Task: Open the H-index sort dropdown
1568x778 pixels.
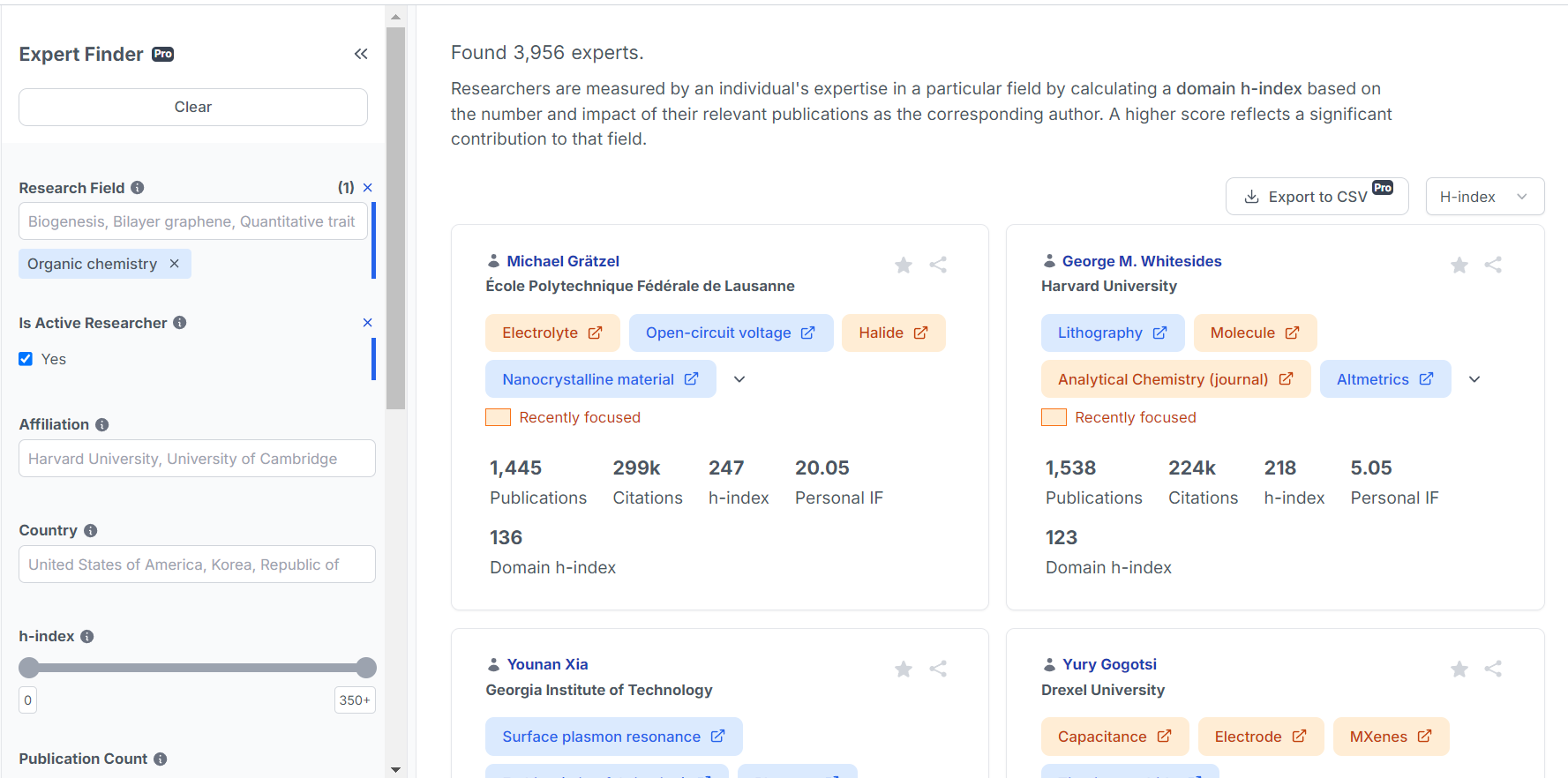Action: (1485, 197)
